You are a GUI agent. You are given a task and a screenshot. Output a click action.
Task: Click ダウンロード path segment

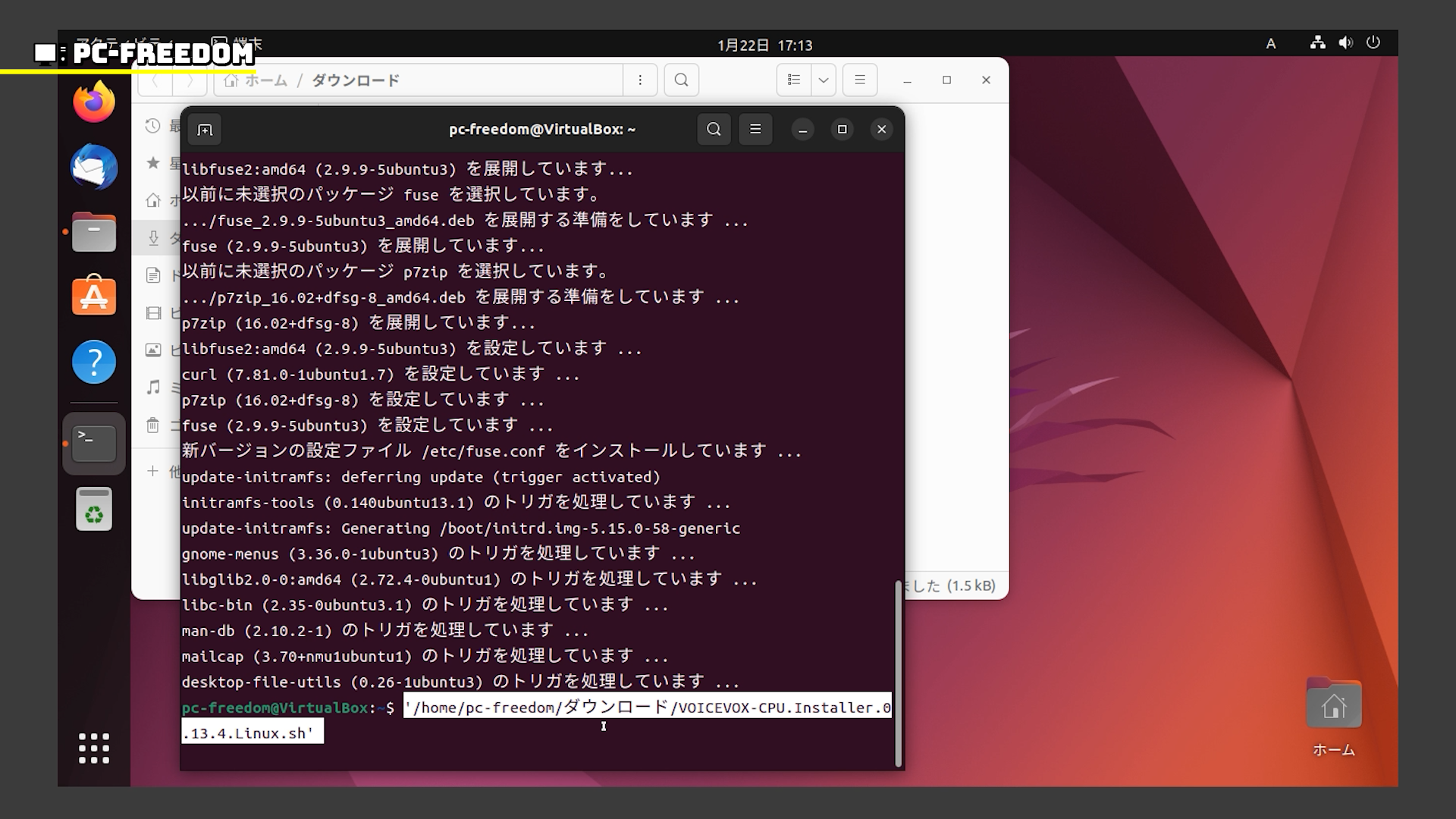(356, 80)
